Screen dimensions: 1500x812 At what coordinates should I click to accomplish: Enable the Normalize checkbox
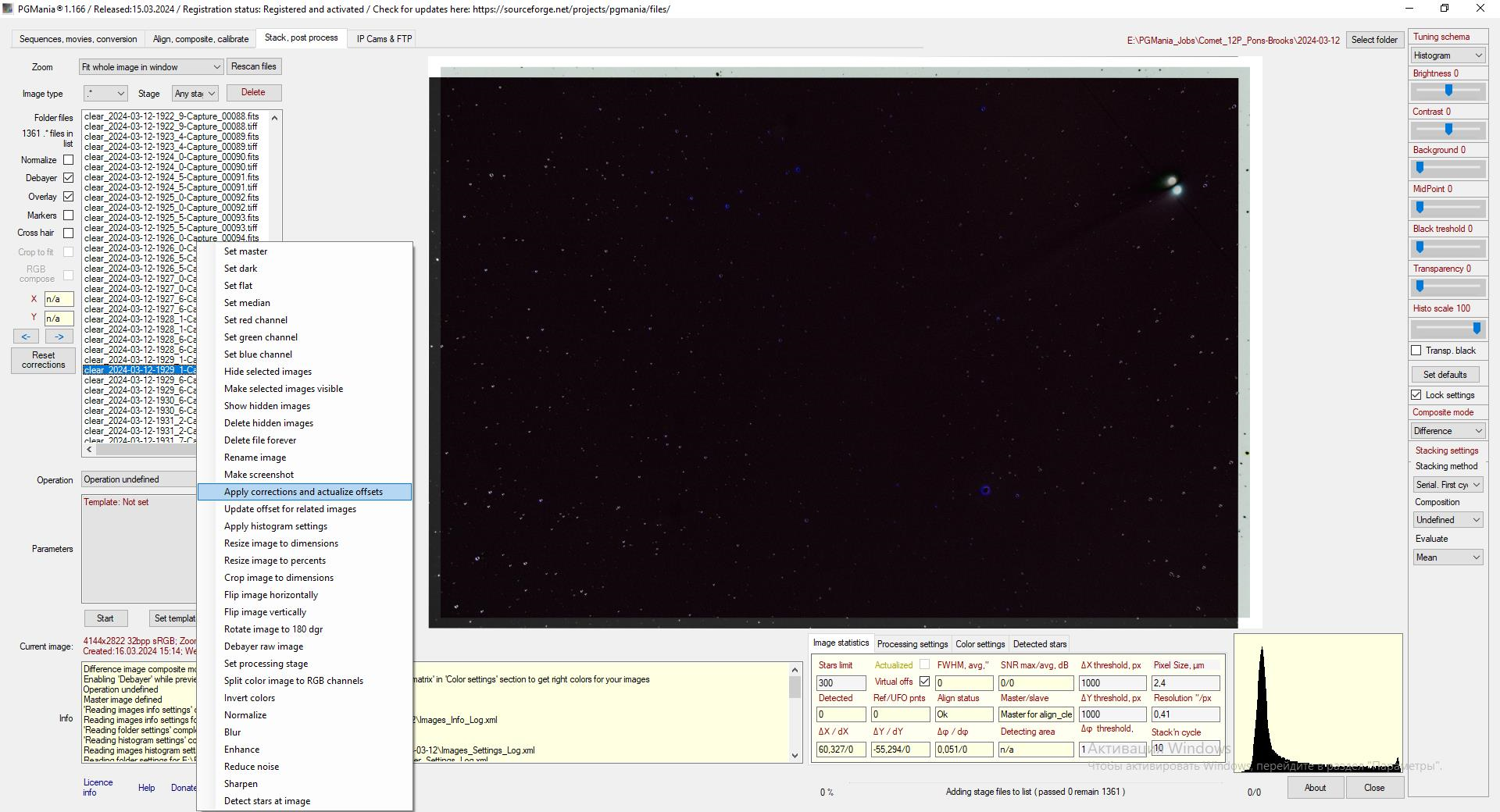point(68,160)
